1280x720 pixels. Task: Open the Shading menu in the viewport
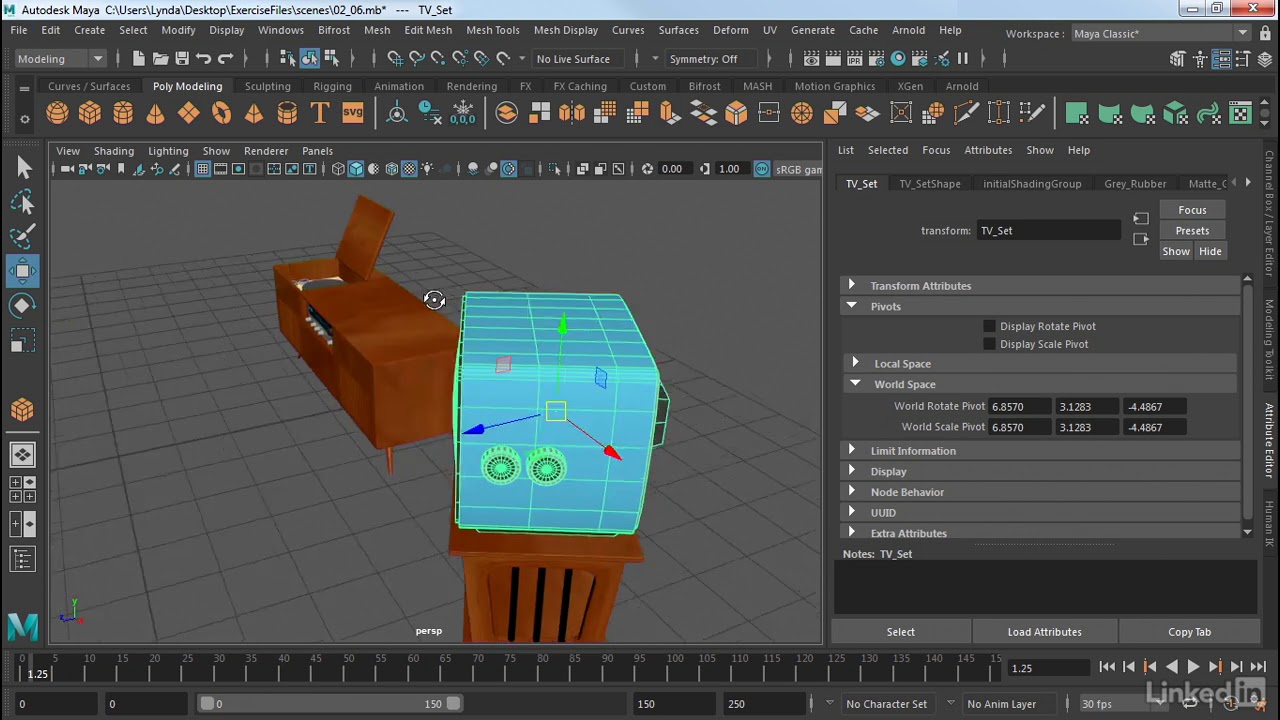(114, 151)
